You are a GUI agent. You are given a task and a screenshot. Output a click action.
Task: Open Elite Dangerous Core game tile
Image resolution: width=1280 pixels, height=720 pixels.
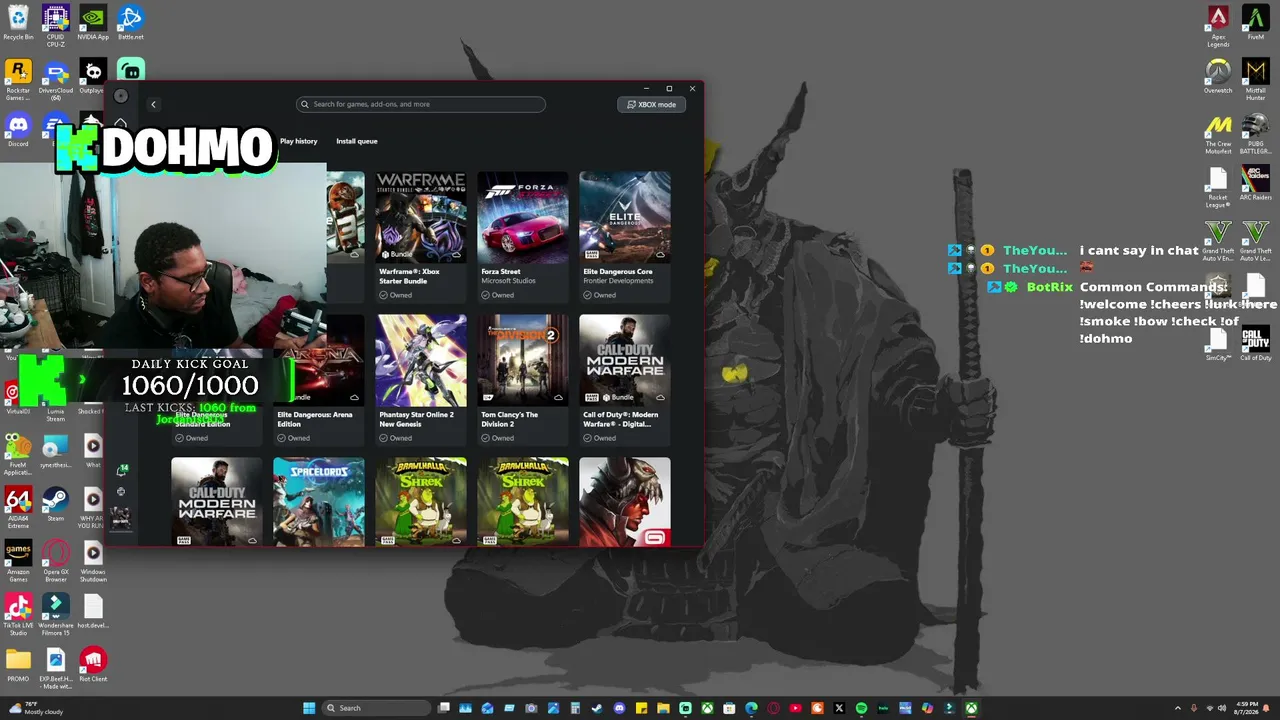625,237
